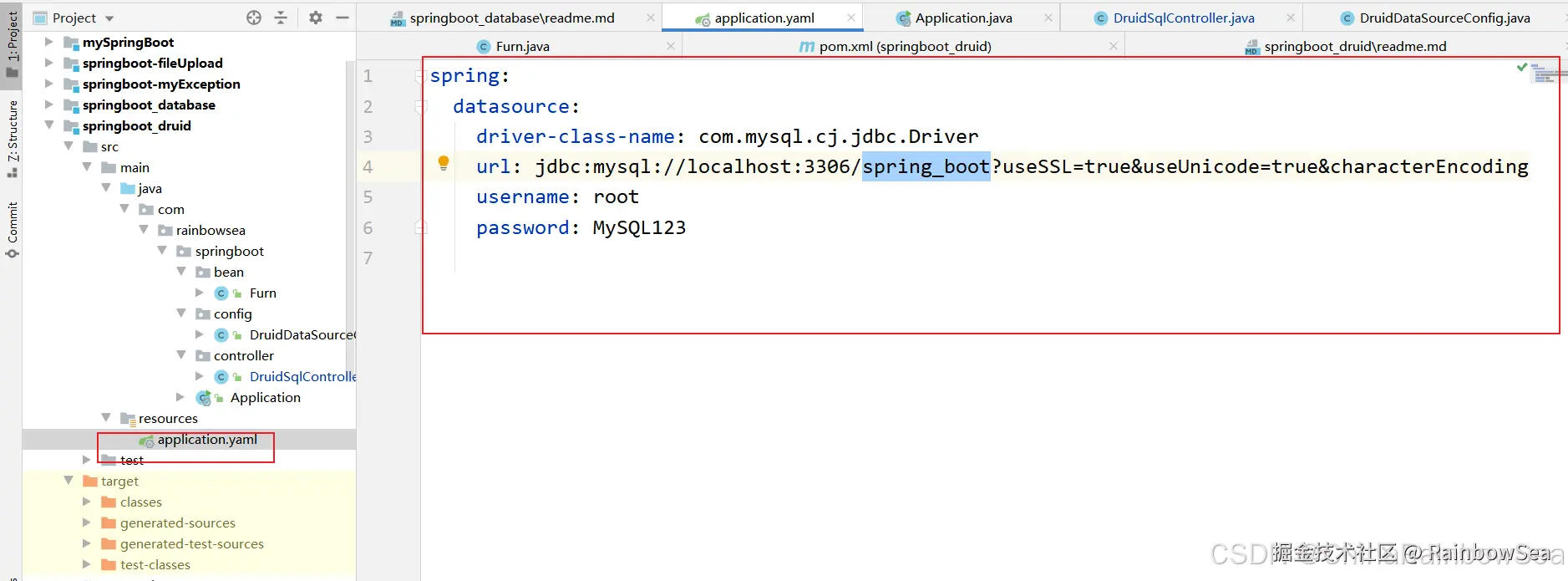Screen dimensions: 1568x581
Task: Select the springboot package folder
Action: [229, 252]
